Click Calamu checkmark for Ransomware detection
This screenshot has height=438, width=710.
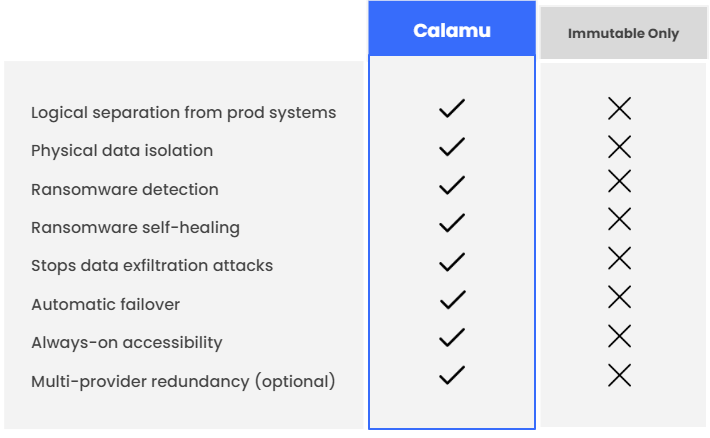tap(452, 185)
